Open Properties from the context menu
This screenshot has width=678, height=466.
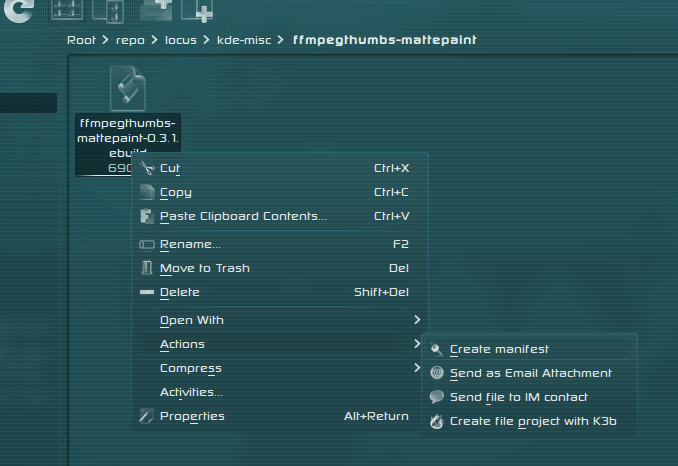click(280, 416)
